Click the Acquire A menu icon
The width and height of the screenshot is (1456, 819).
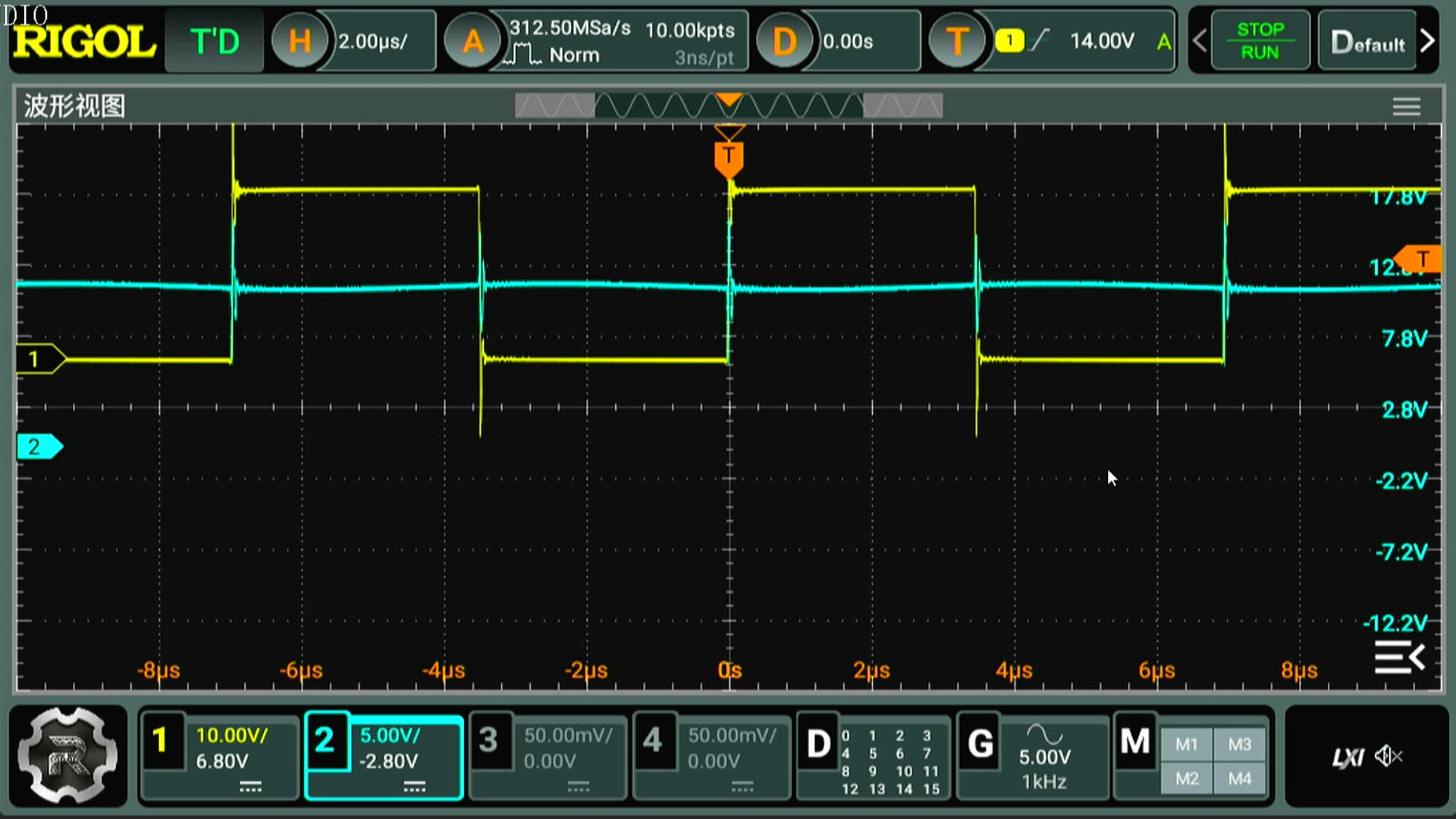tap(472, 42)
